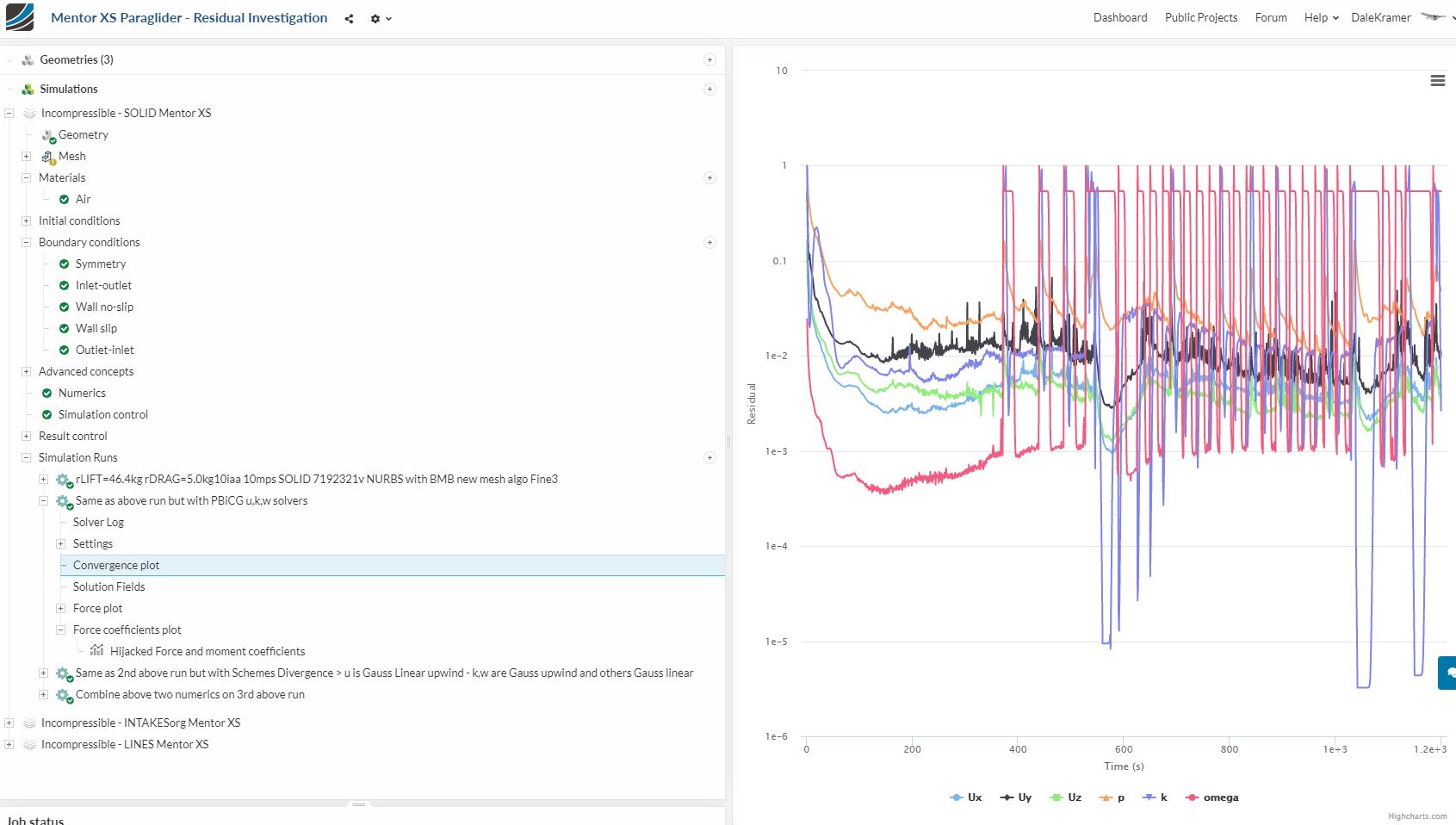The width and height of the screenshot is (1456, 825).
Task: Open the Dashboard link
Action: pos(1119,18)
